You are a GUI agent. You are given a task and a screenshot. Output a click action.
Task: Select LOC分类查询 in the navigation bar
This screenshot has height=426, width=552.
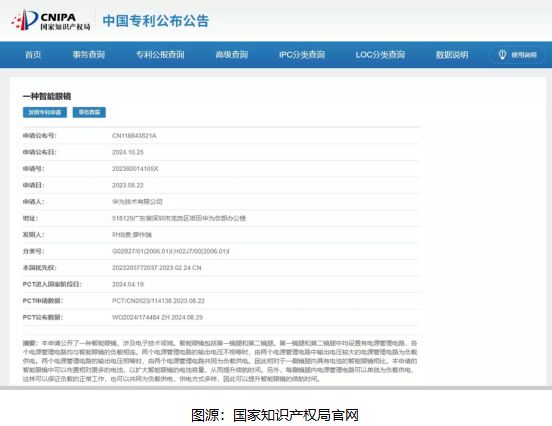click(380, 55)
